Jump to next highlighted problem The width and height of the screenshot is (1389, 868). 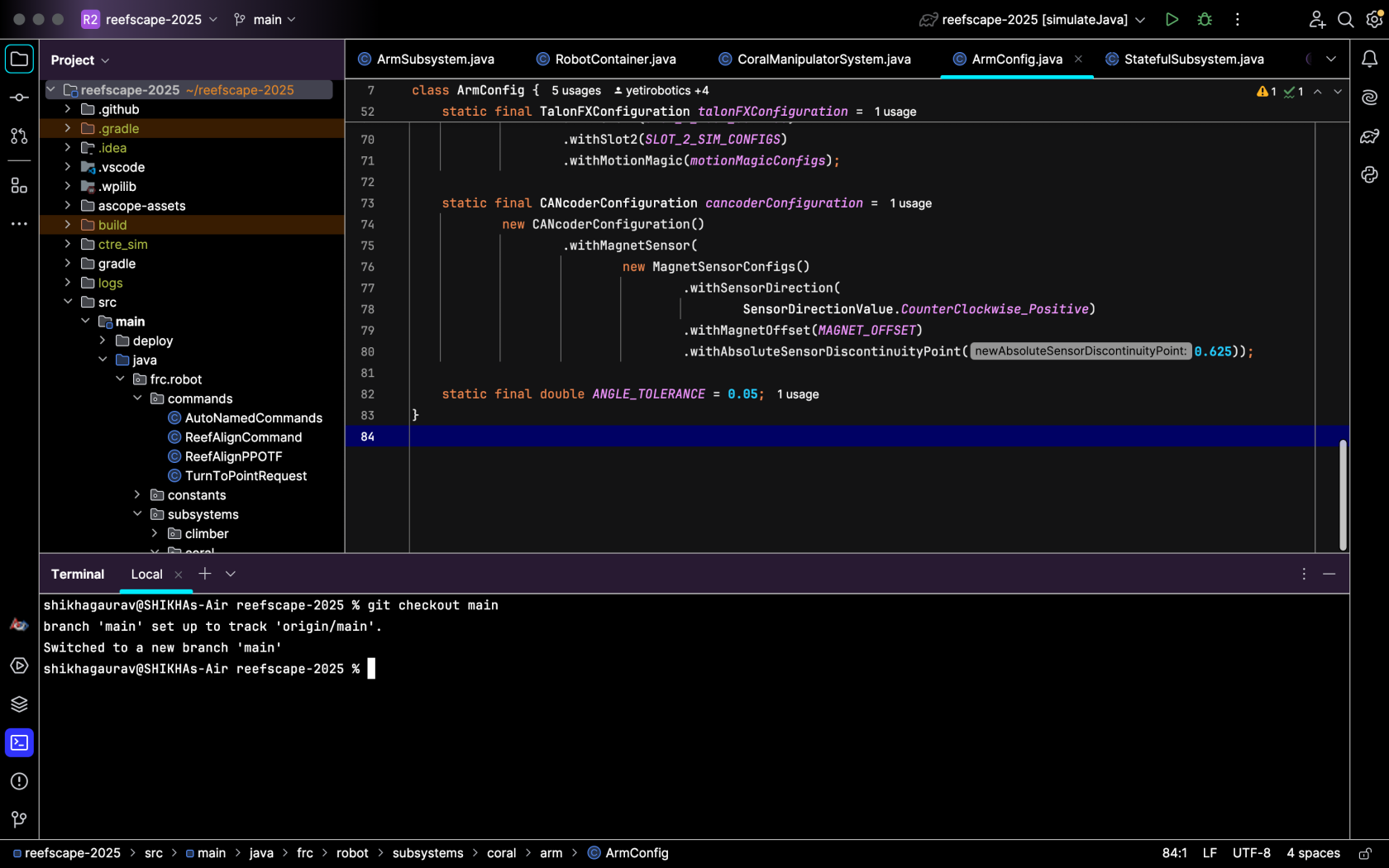coord(1338,92)
